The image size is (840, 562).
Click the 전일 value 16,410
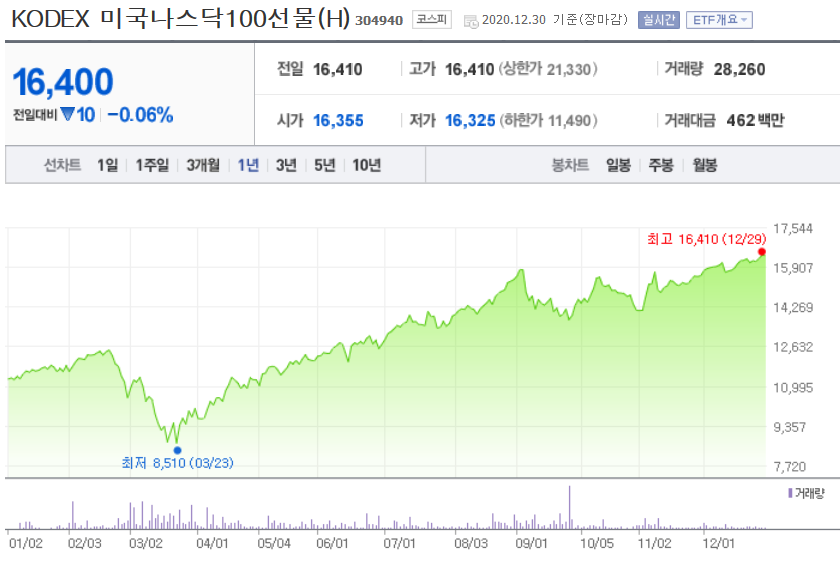point(338,70)
